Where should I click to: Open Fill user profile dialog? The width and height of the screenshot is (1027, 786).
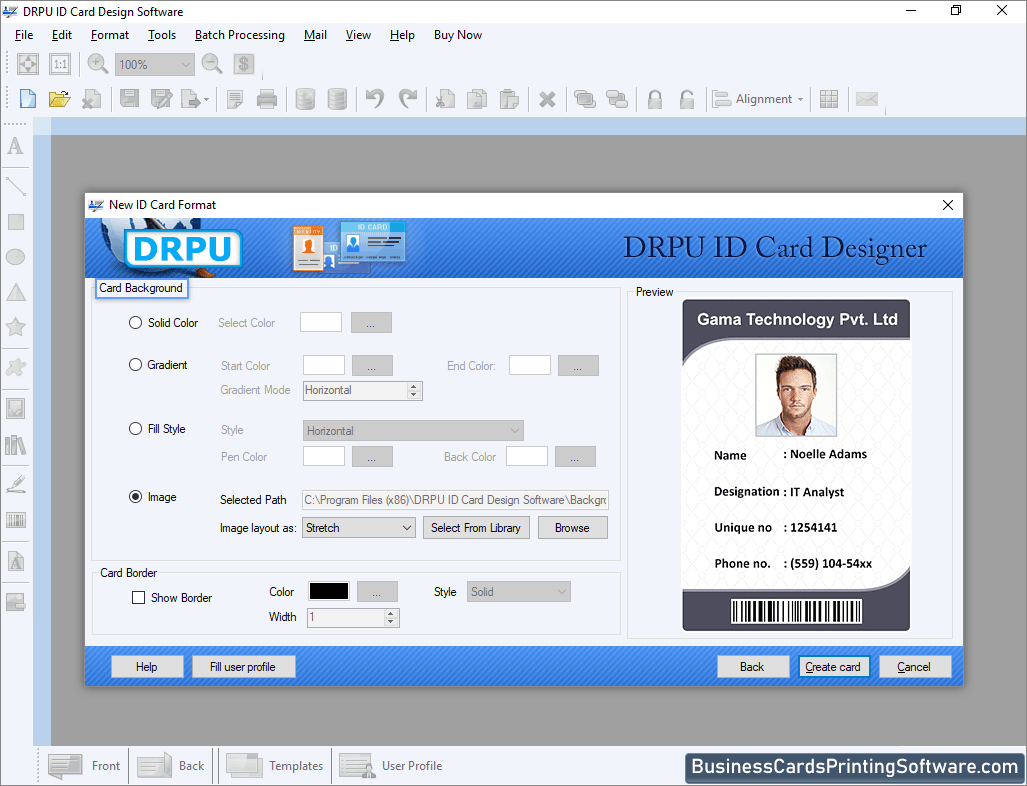pos(243,666)
